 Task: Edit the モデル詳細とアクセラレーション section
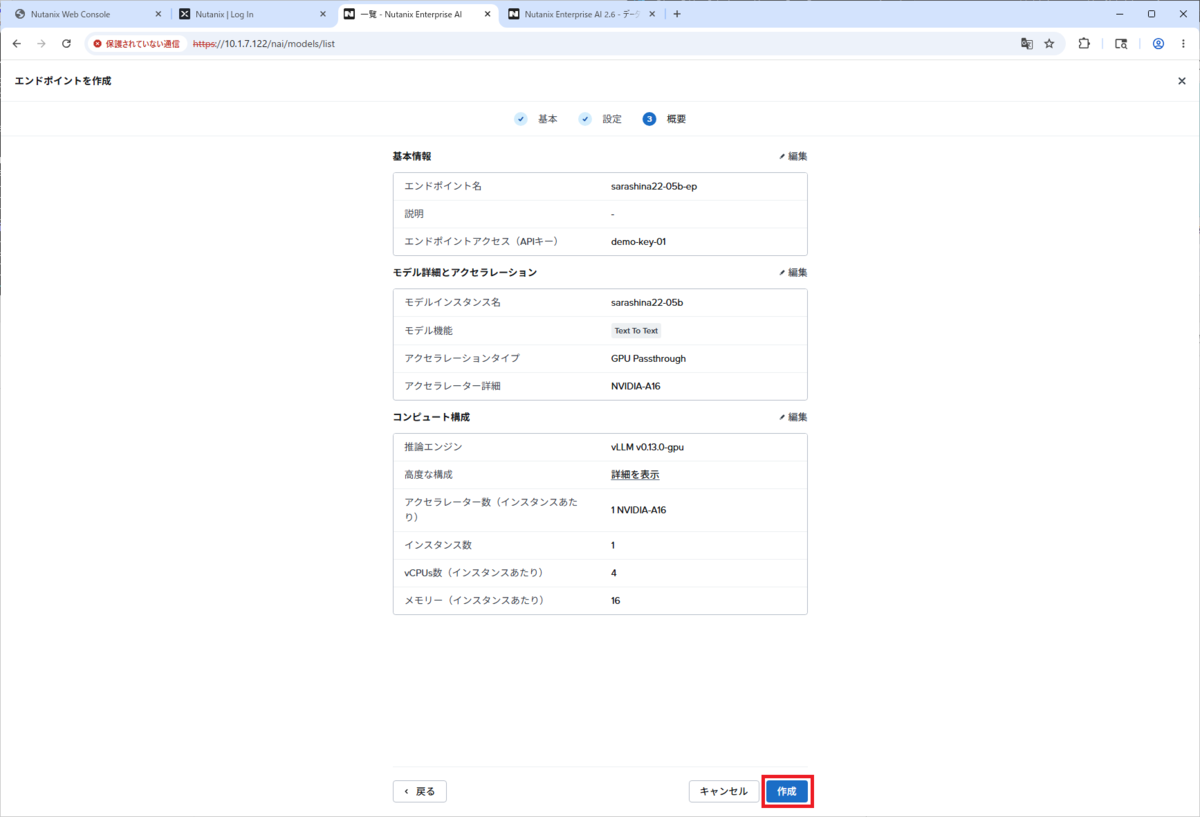click(793, 272)
